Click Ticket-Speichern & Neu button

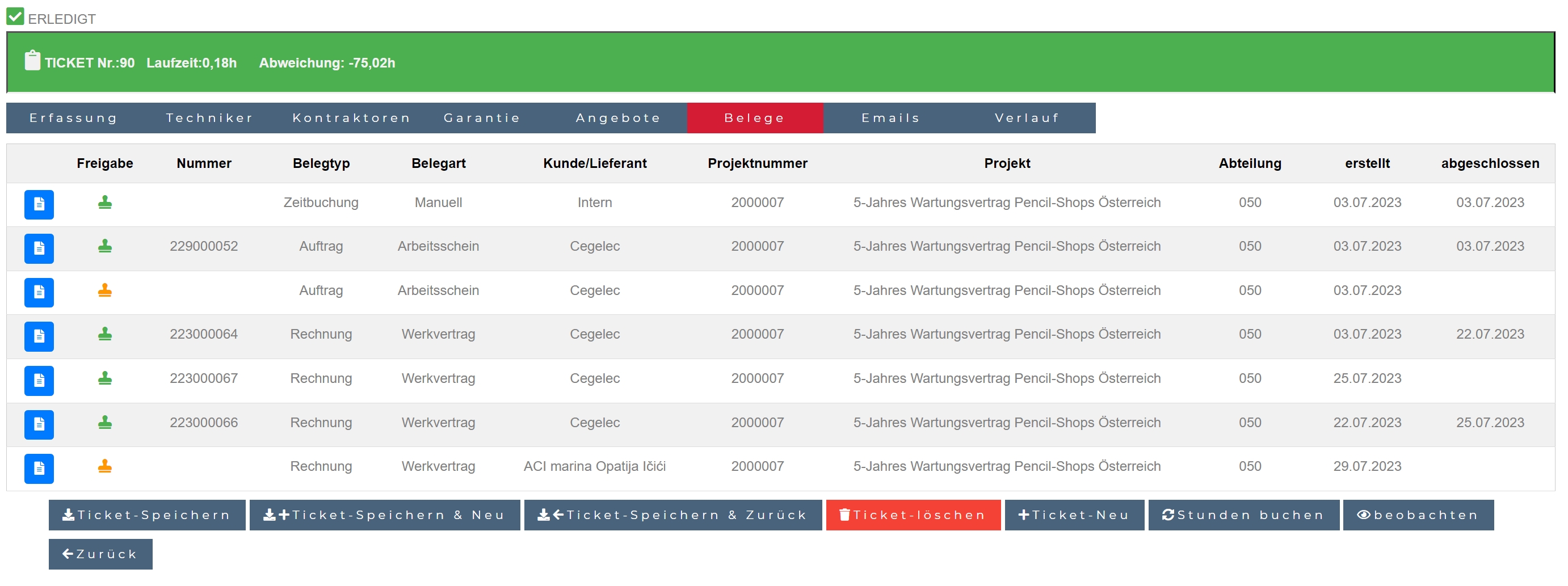(x=385, y=515)
